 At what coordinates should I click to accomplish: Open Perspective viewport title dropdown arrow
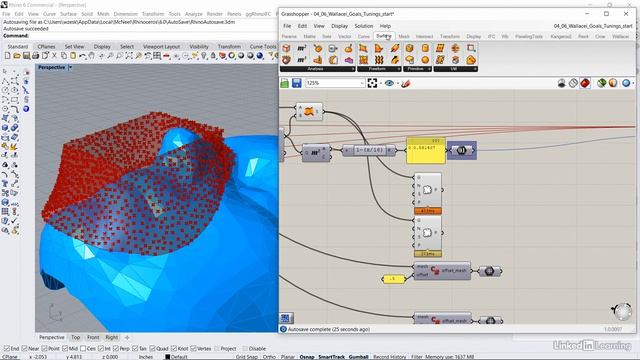pos(70,67)
